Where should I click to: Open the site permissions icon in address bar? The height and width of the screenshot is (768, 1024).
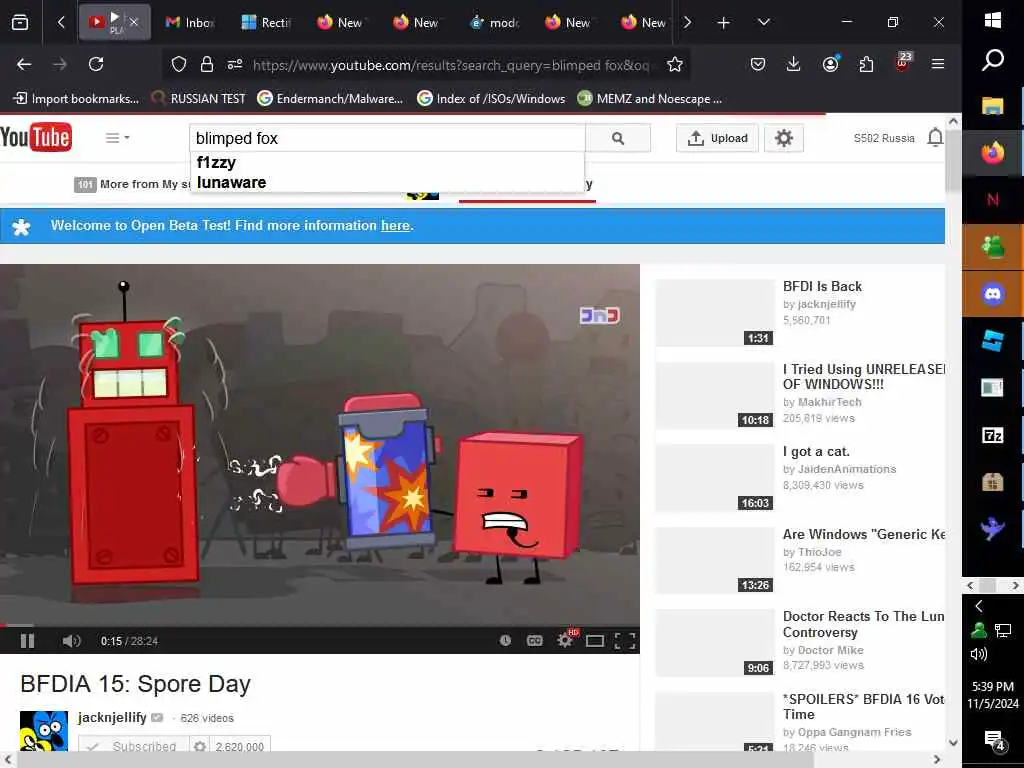[x=235, y=64]
